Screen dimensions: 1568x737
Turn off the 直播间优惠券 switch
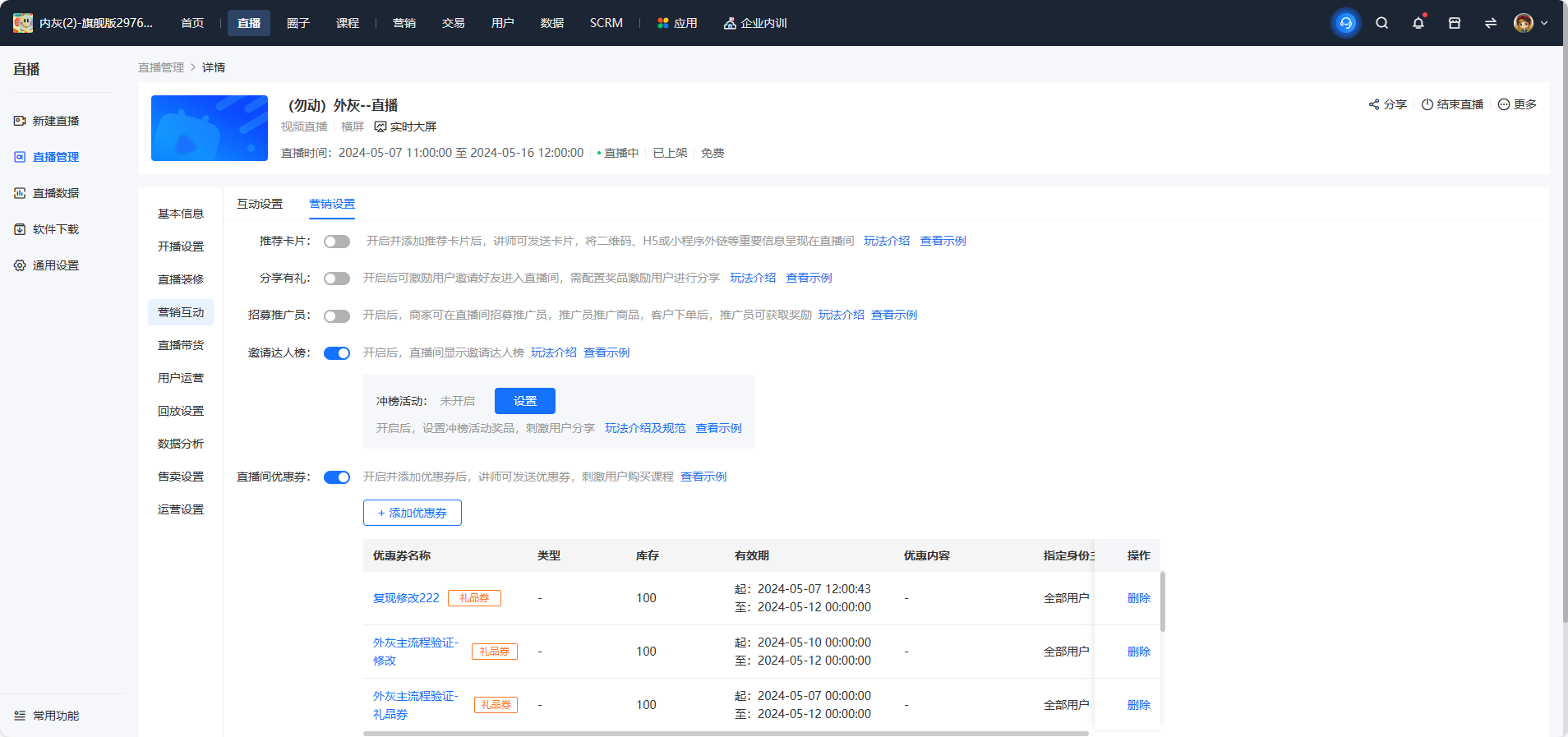click(x=337, y=477)
